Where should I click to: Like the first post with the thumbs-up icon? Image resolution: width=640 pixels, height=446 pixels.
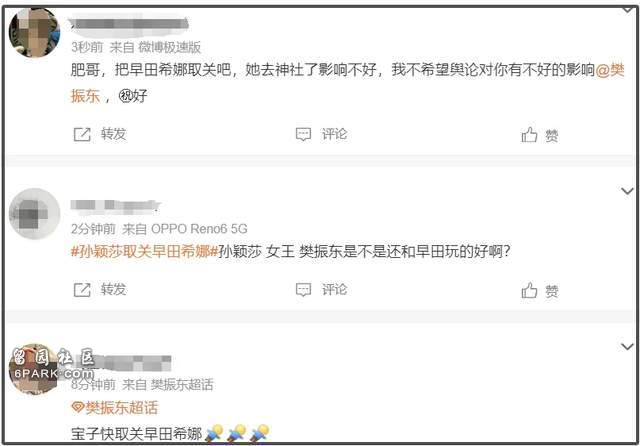[529, 134]
